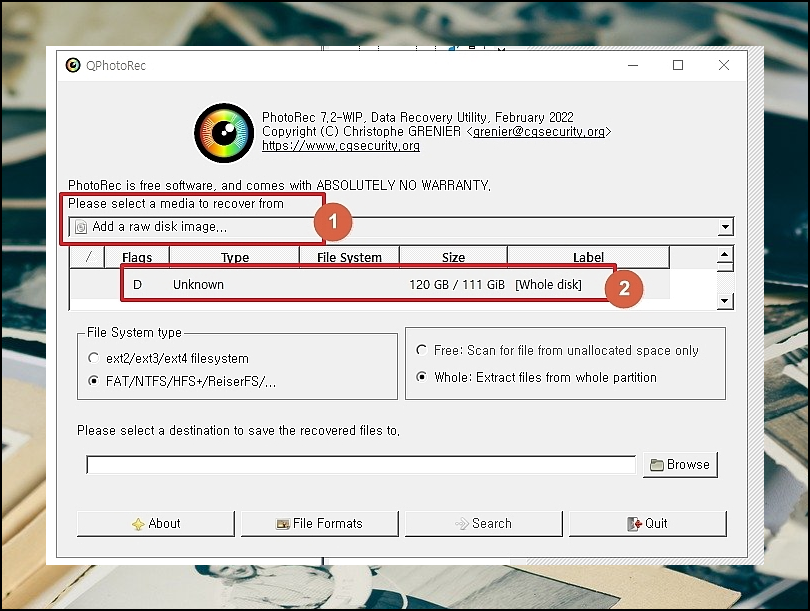The image size is (810, 611).
Task: Sort by the Type column header
Action: 235,257
